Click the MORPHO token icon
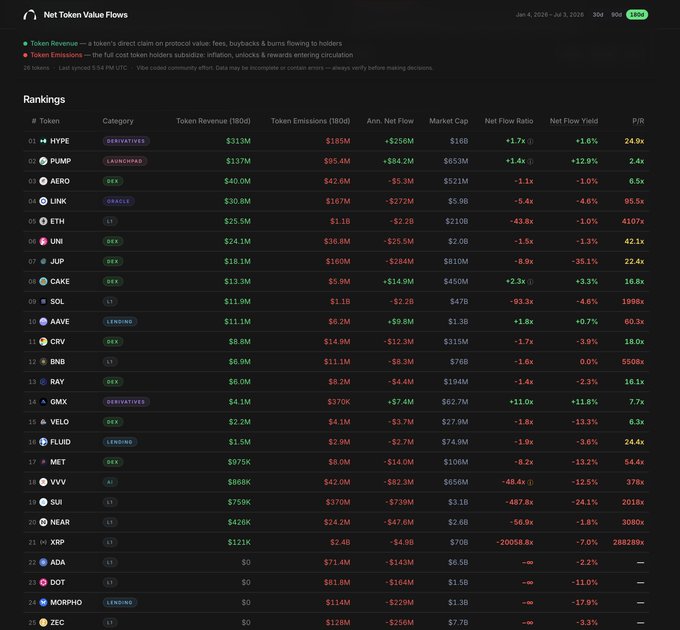 click(43, 602)
